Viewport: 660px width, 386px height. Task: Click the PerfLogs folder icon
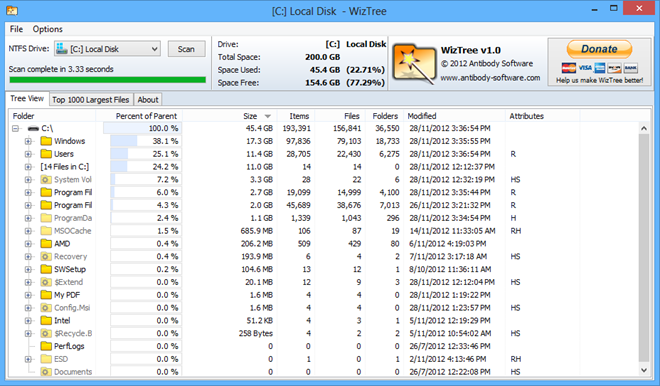coord(46,346)
